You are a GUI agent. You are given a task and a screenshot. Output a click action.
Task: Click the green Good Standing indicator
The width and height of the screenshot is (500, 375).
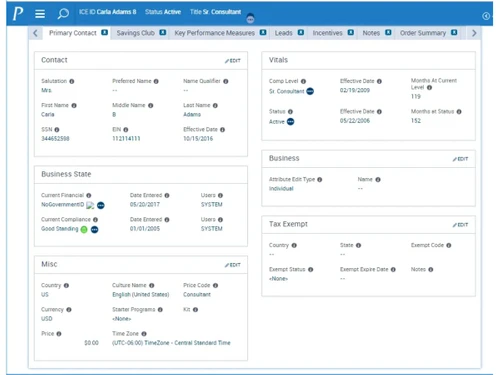84,229
